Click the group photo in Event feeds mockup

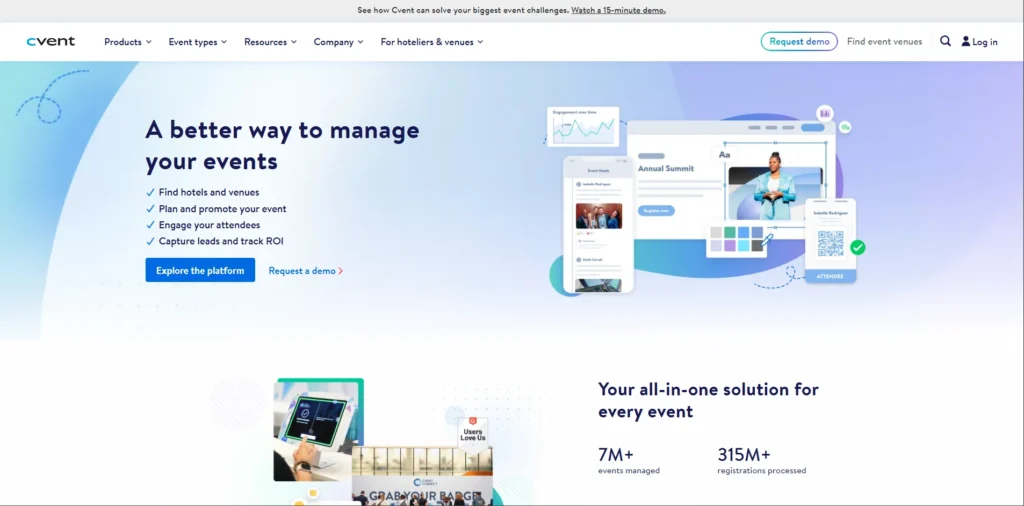pos(599,215)
